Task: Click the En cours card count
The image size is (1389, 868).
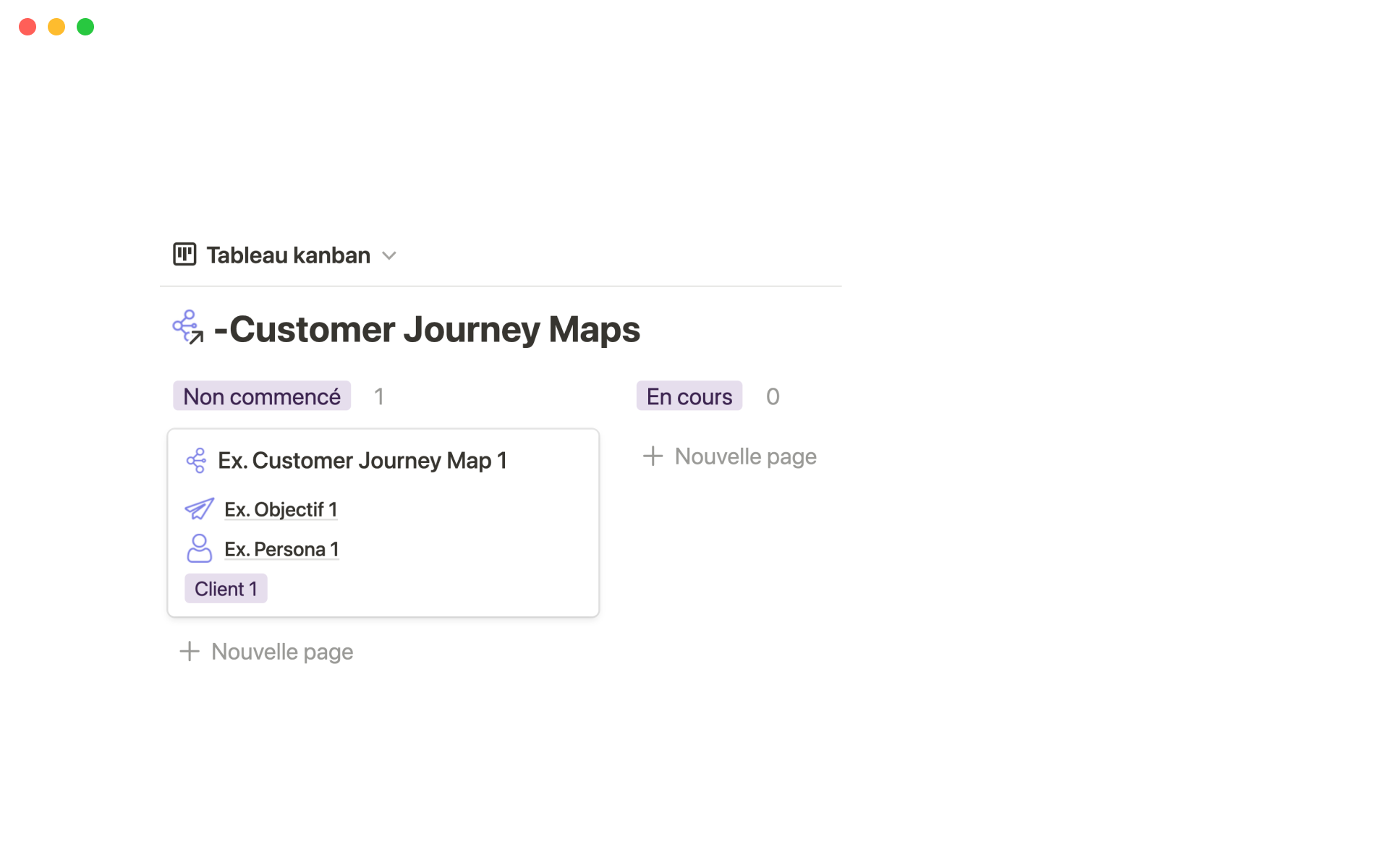Action: 773,396
